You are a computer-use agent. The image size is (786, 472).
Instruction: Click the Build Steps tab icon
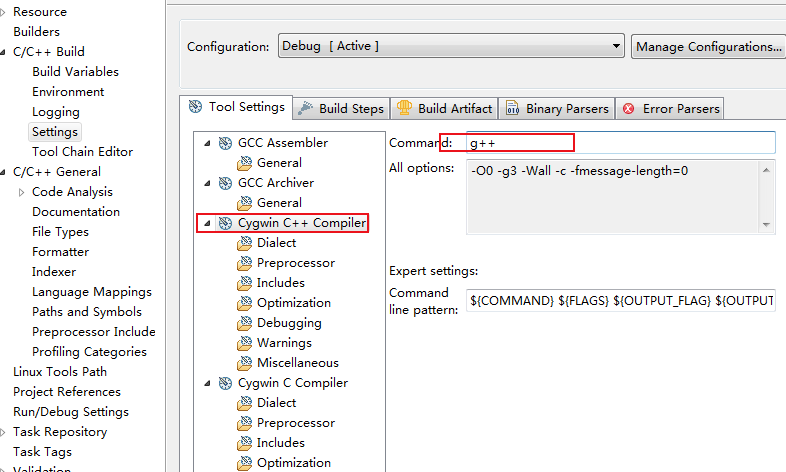tap(305, 108)
